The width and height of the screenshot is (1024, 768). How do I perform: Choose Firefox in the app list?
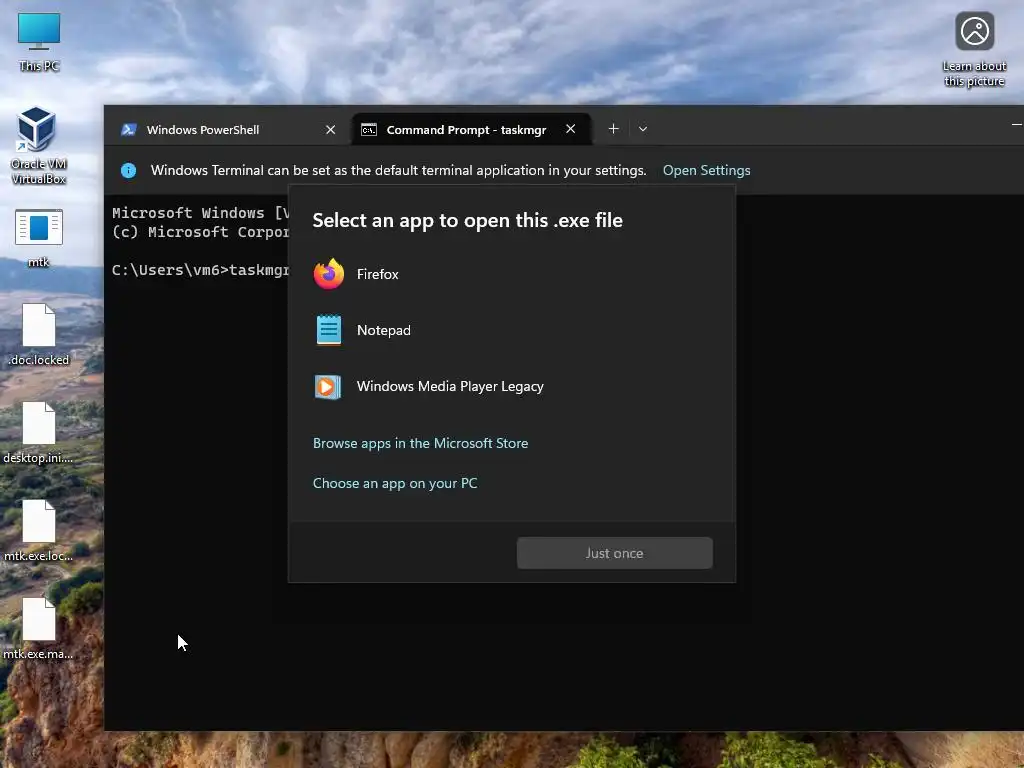[x=511, y=274]
